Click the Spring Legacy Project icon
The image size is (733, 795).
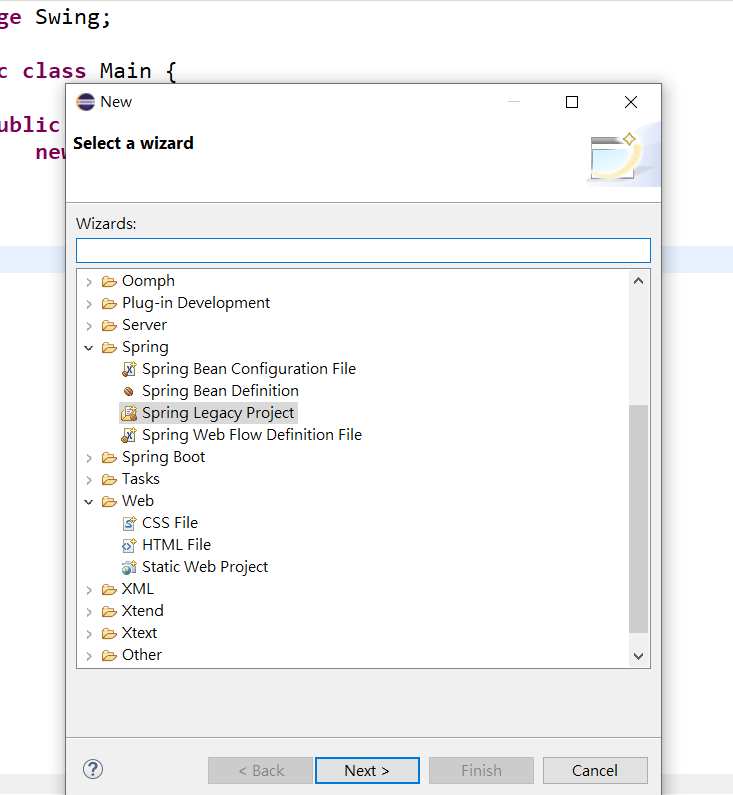tap(129, 413)
